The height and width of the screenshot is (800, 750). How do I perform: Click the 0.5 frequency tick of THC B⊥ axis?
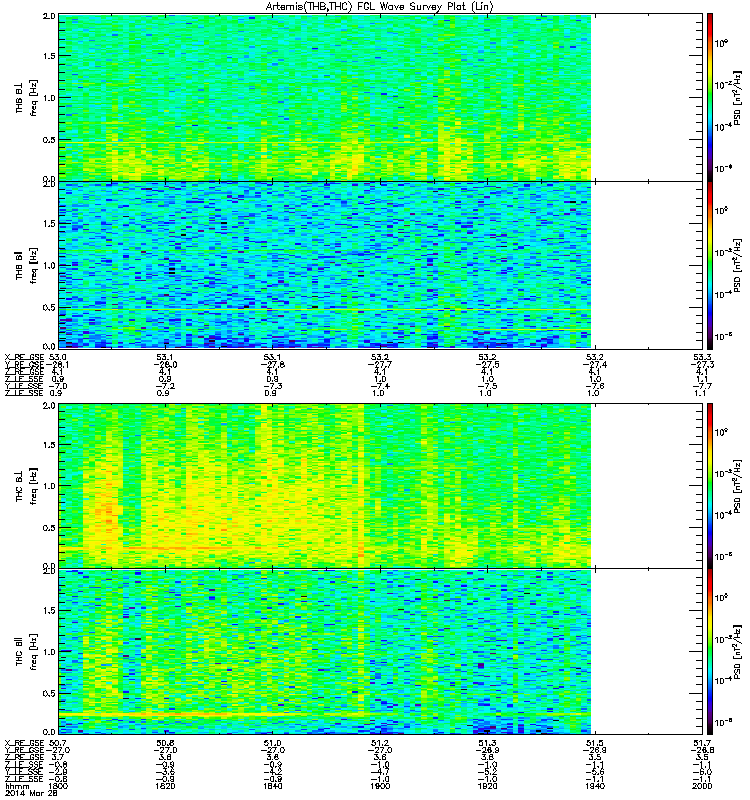tap(49, 528)
